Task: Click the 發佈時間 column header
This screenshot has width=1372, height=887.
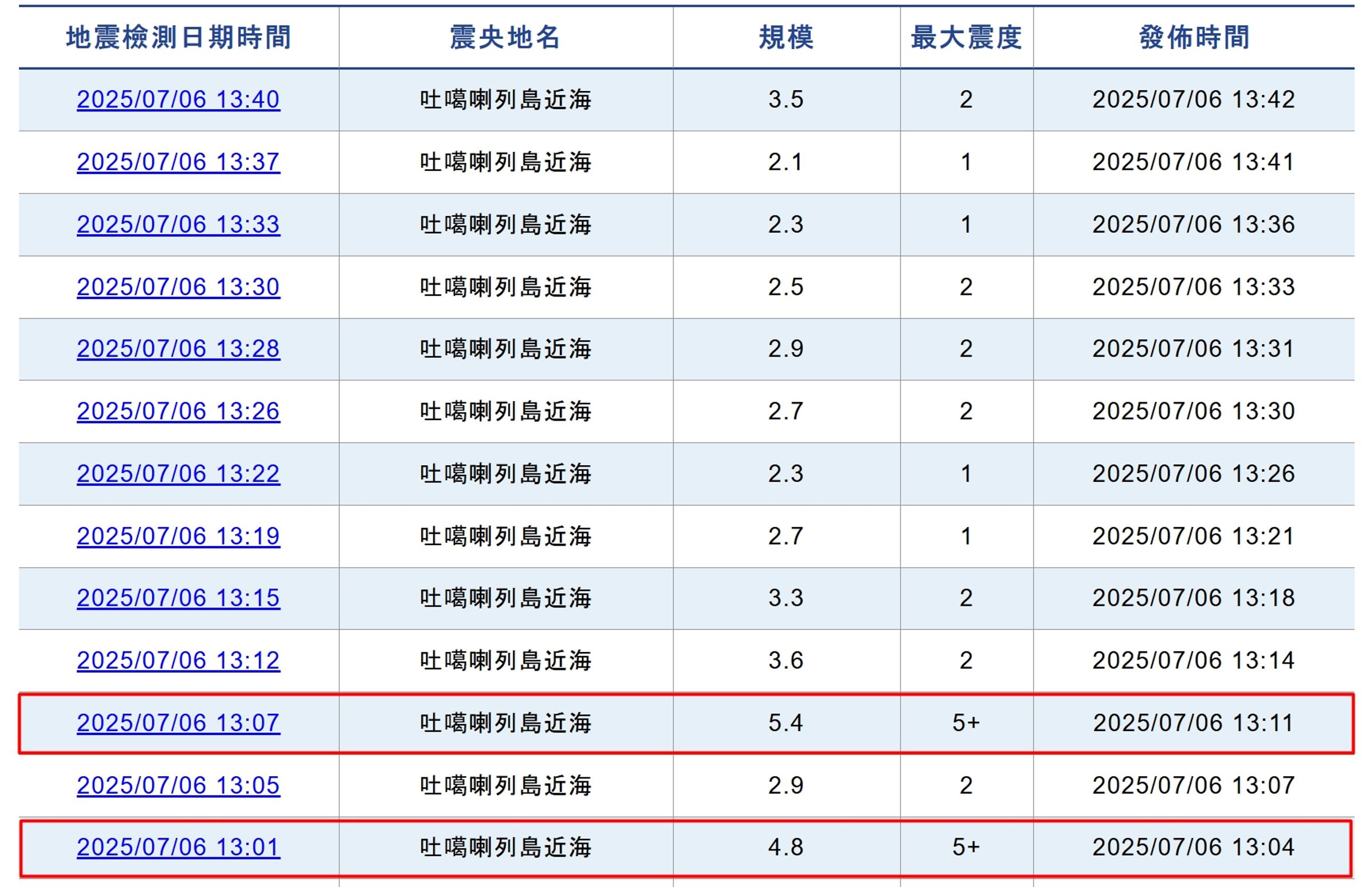Action: pyautogui.click(x=1194, y=38)
